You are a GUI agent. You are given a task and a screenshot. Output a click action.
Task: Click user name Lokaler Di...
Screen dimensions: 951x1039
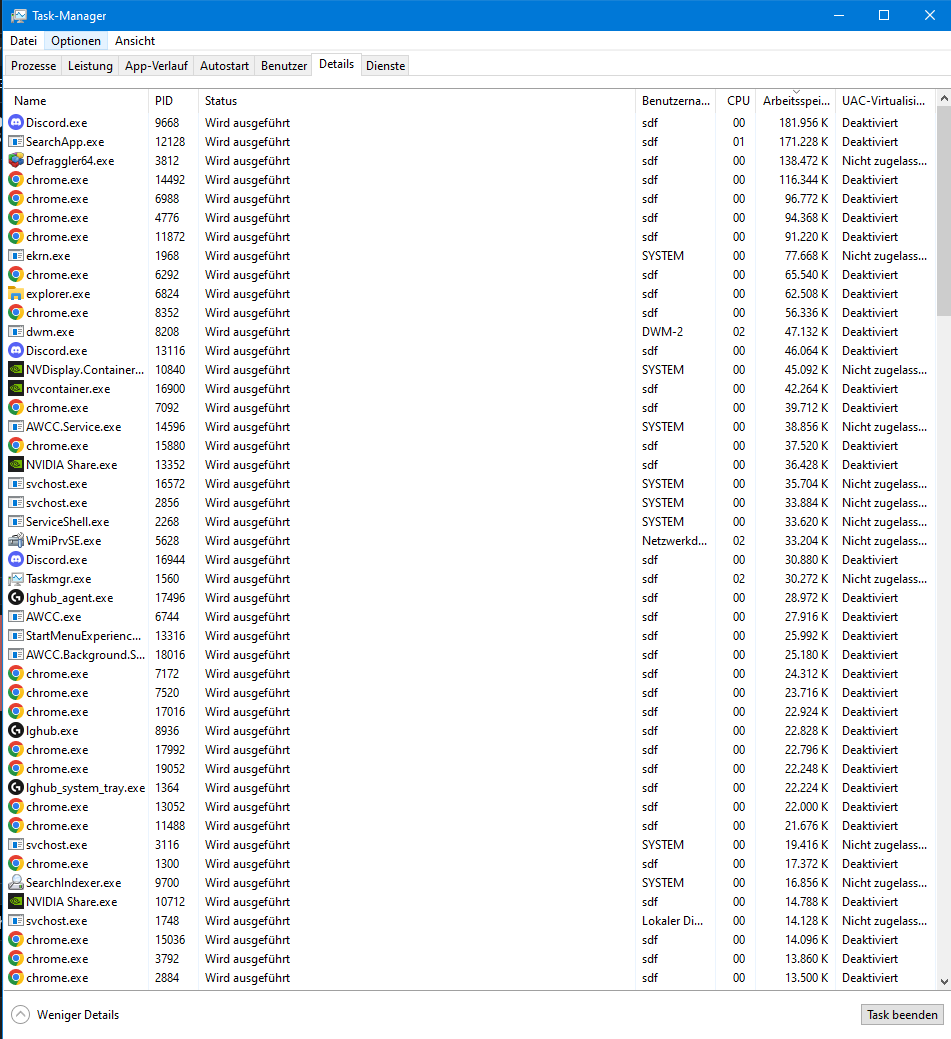(x=672, y=921)
